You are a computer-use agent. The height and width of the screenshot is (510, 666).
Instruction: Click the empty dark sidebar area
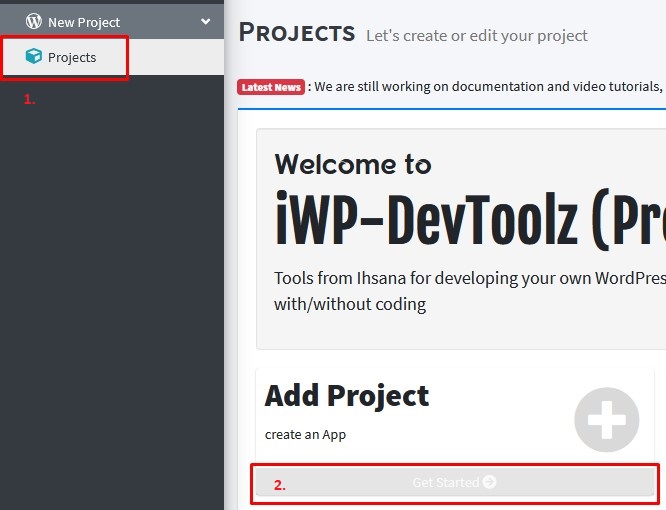click(x=112, y=300)
